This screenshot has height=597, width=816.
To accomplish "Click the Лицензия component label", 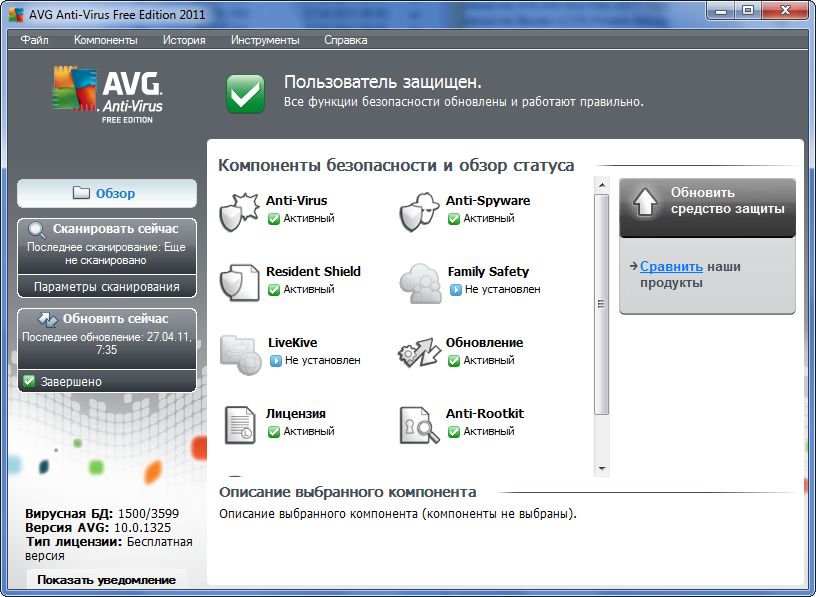I will pyautogui.click(x=296, y=414).
